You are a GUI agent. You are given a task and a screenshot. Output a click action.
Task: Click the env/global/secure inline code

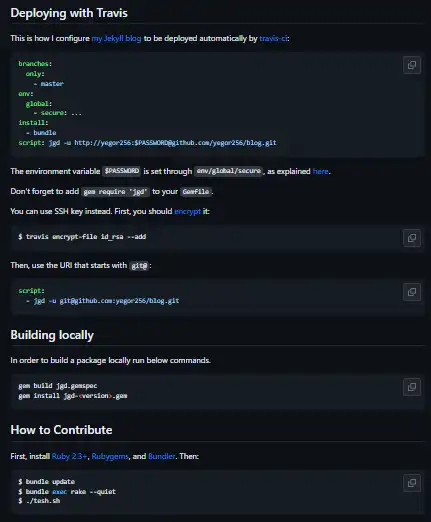(228, 171)
